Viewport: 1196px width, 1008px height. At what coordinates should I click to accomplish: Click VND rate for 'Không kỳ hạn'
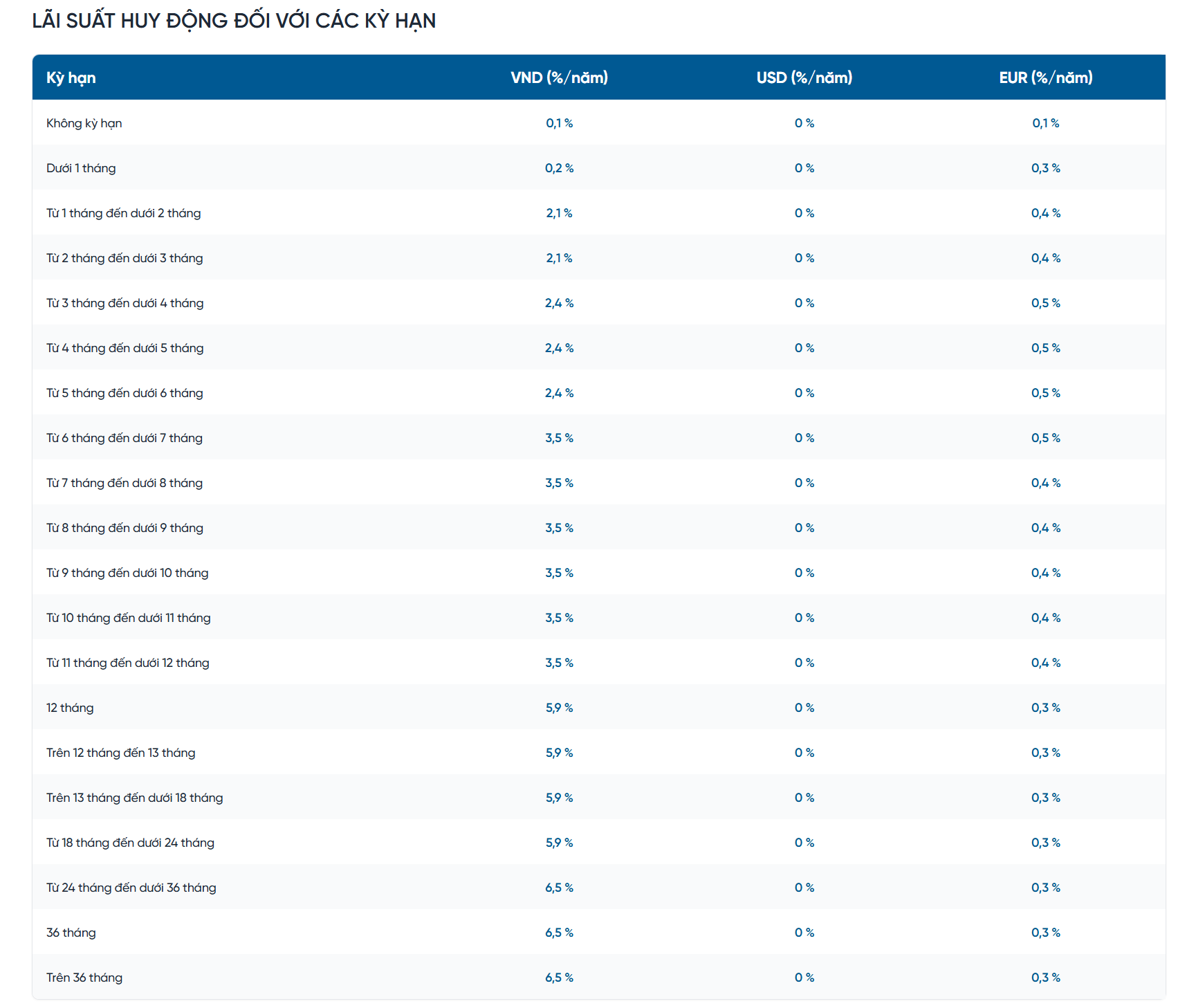559,123
